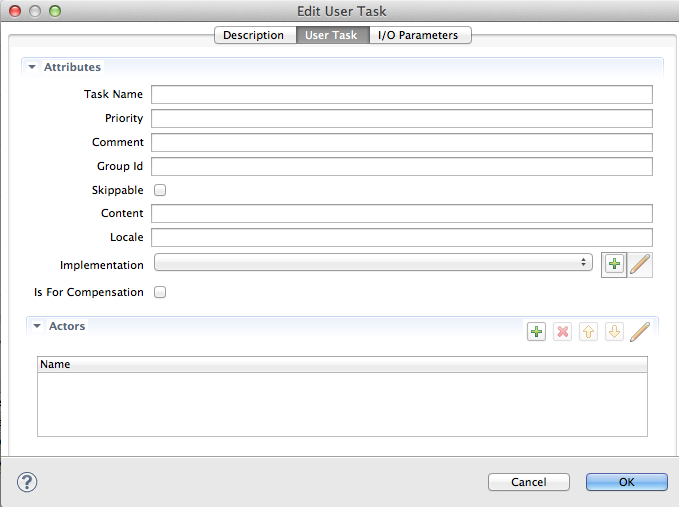Collapse the Attributes section
Screen dimensions: 679x507
pyautogui.click(x=32, y=67)
